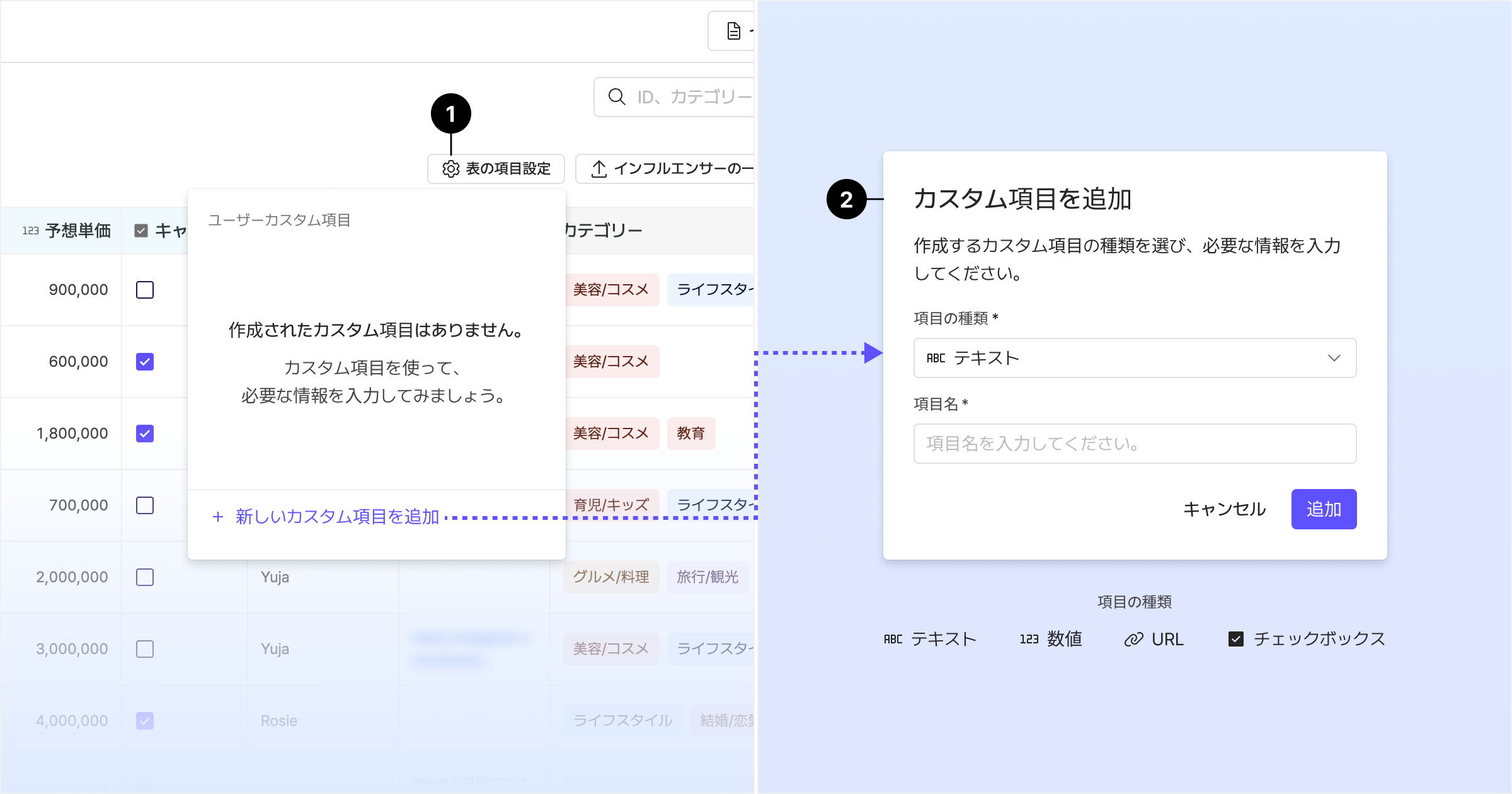Click gear icon in 表の項目設定 button
Image resolution: width=1512 pixels, height=794 pixels.
pyautogui.click(x=450, y=169)
